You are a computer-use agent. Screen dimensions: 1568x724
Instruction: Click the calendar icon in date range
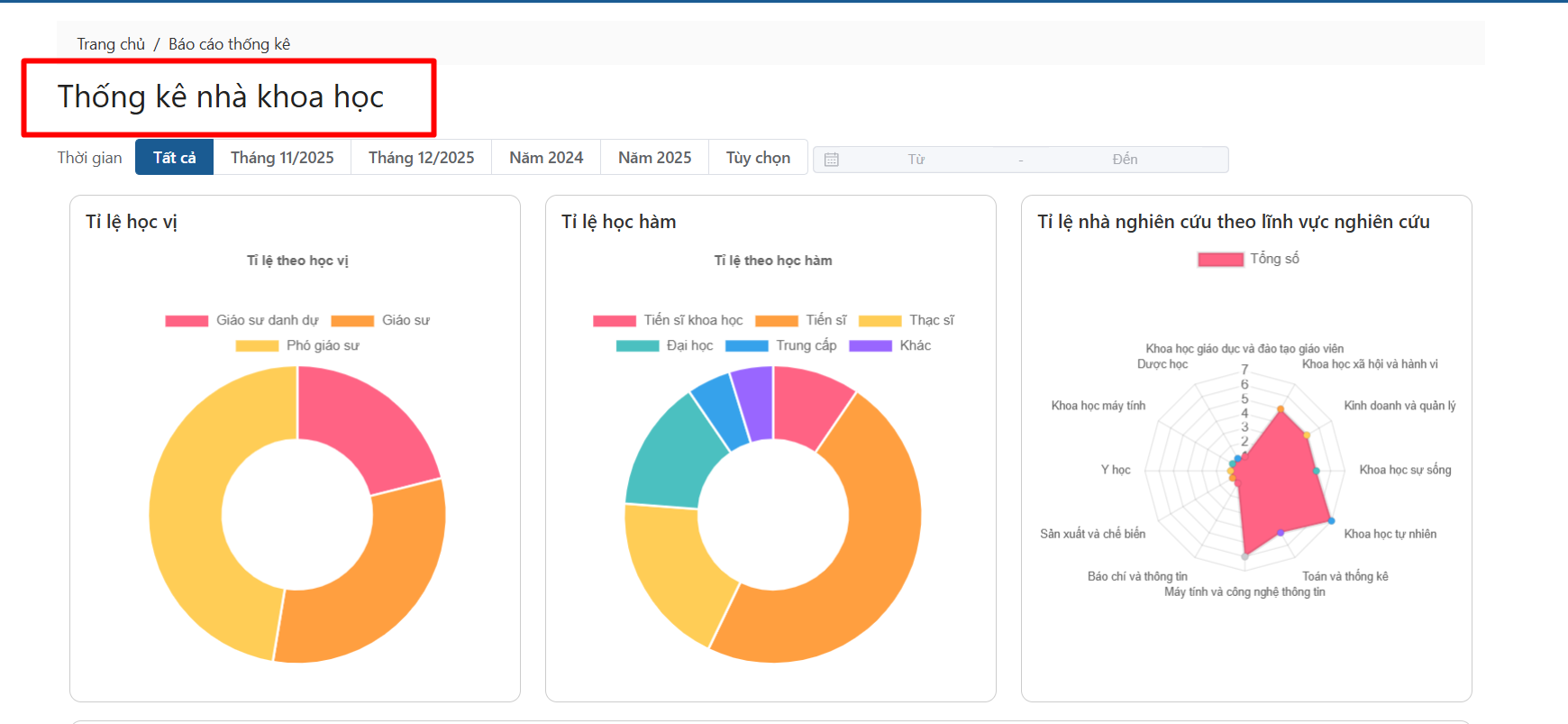831,160
